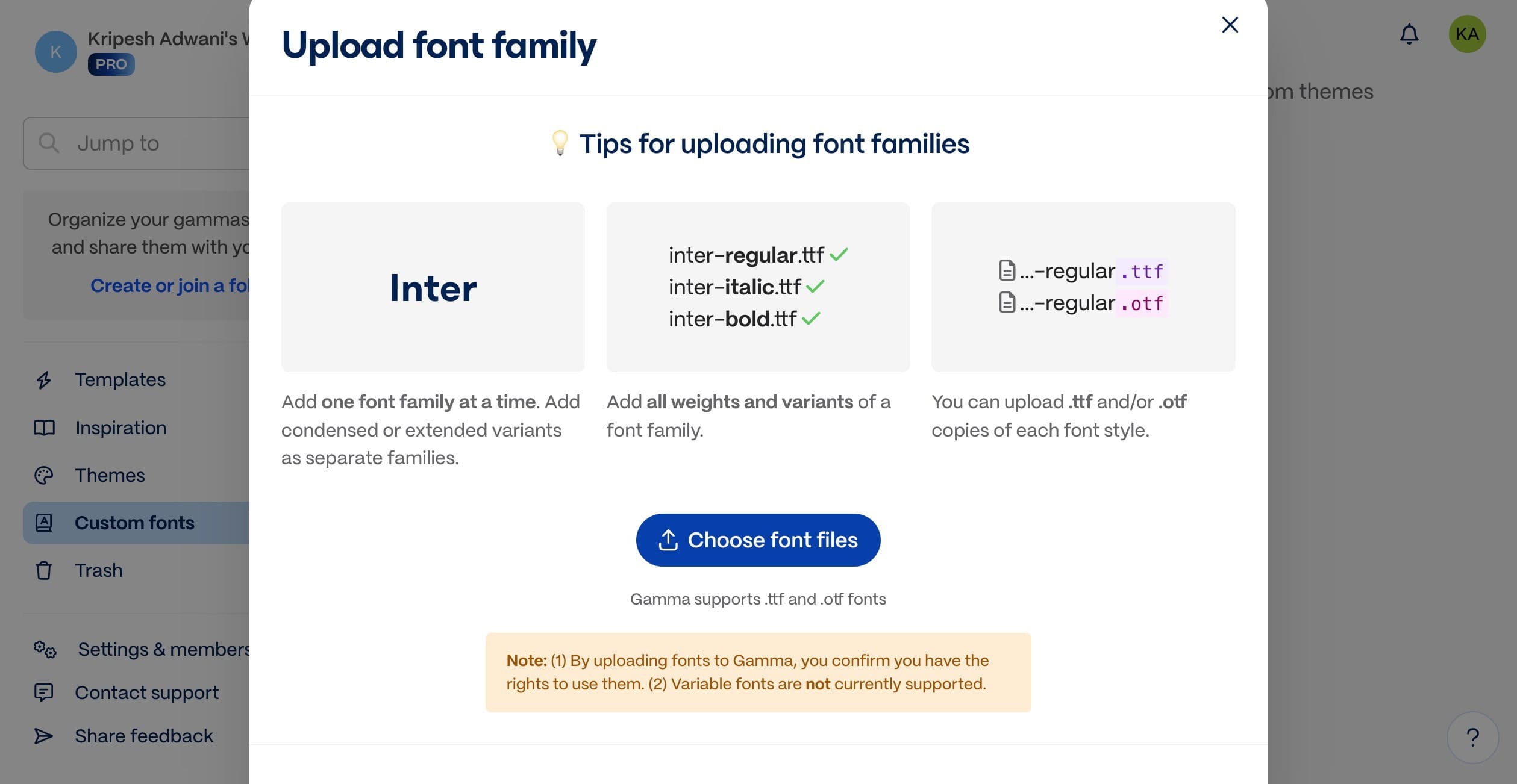Select the Templates lightning icon

pos(43,380)
